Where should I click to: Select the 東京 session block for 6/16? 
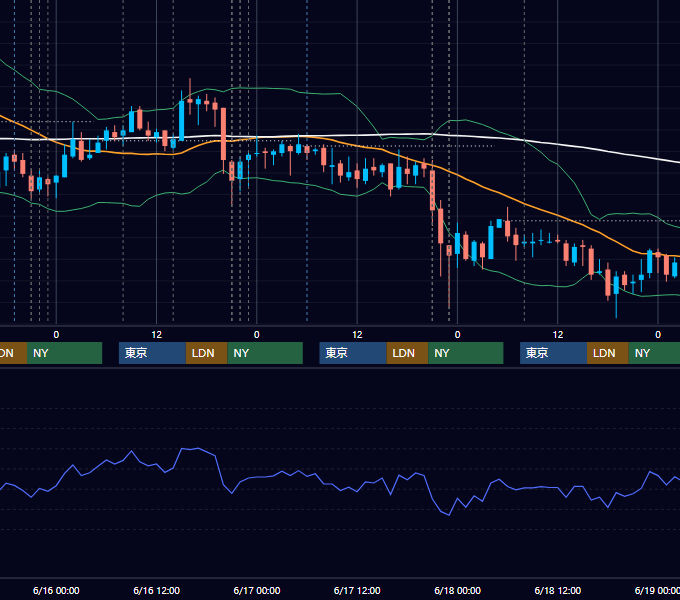(152, 353)
